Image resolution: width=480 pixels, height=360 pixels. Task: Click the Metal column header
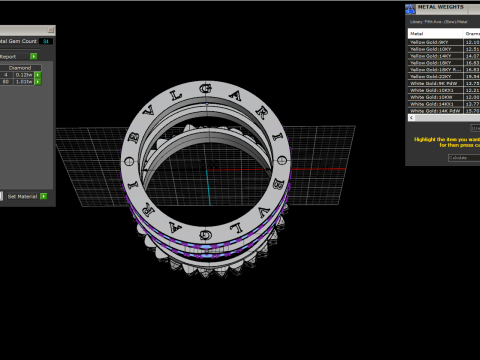pos(435,33)
